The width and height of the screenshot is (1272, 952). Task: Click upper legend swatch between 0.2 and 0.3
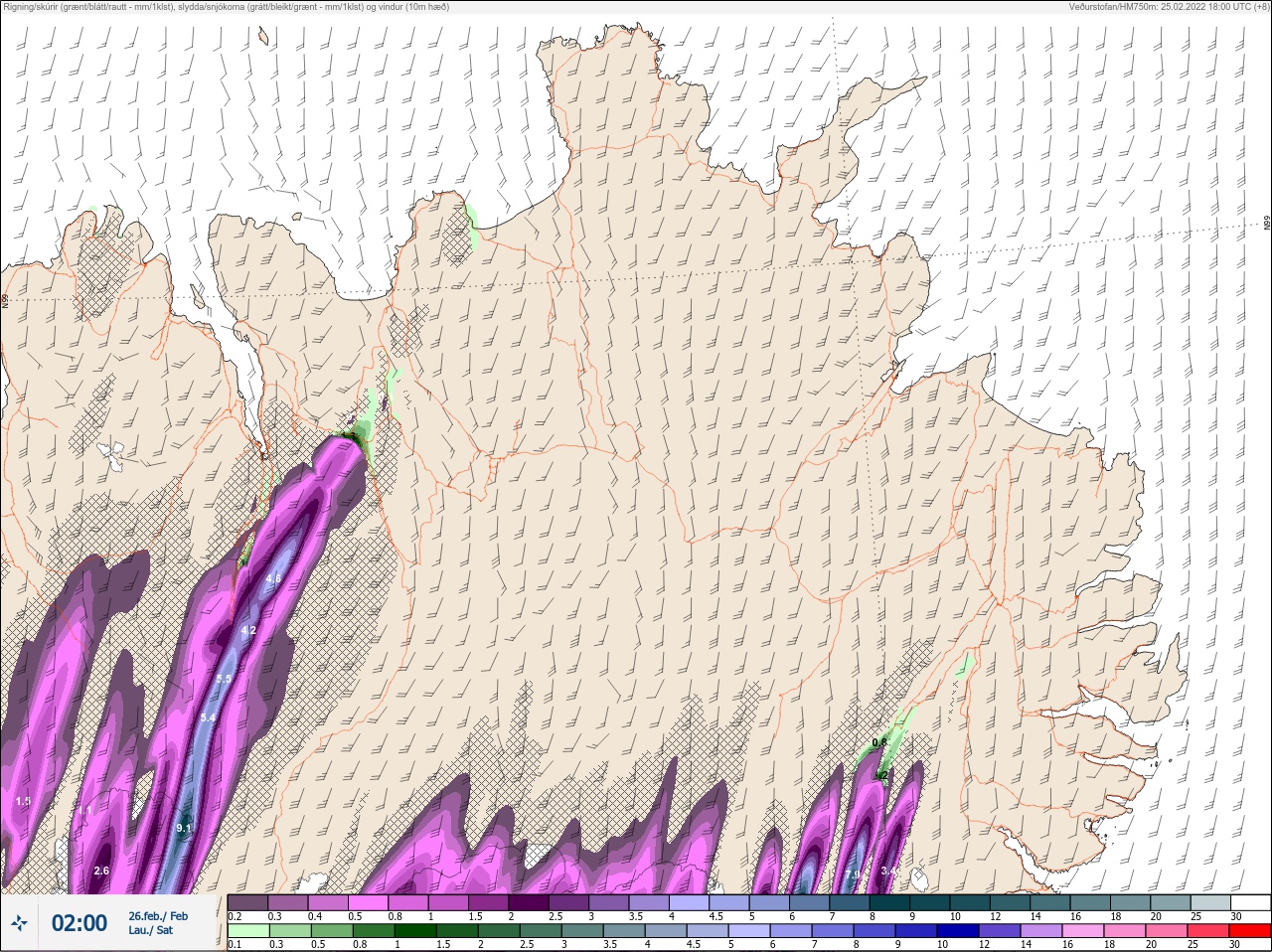point(248,902)
